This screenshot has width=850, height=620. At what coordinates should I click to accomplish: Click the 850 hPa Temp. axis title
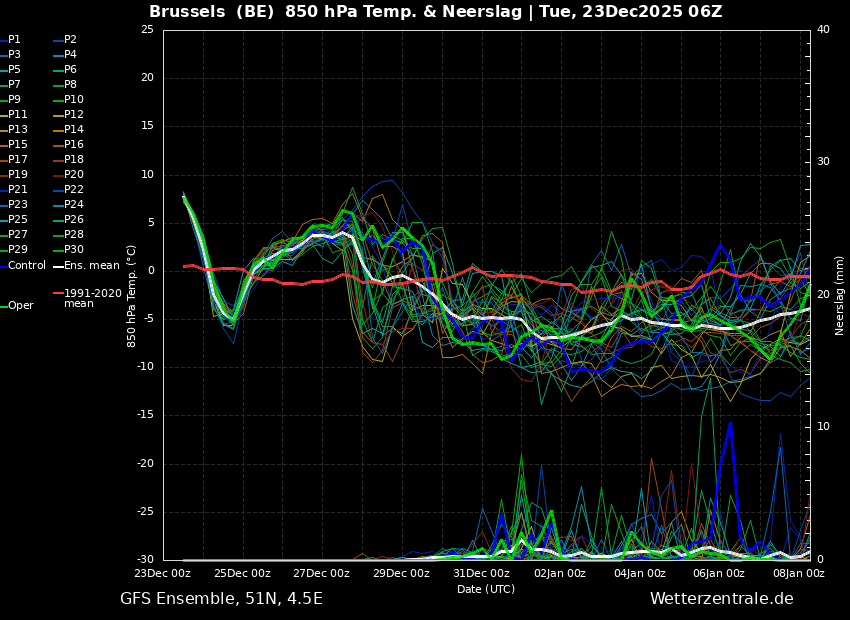click(132, 295)
